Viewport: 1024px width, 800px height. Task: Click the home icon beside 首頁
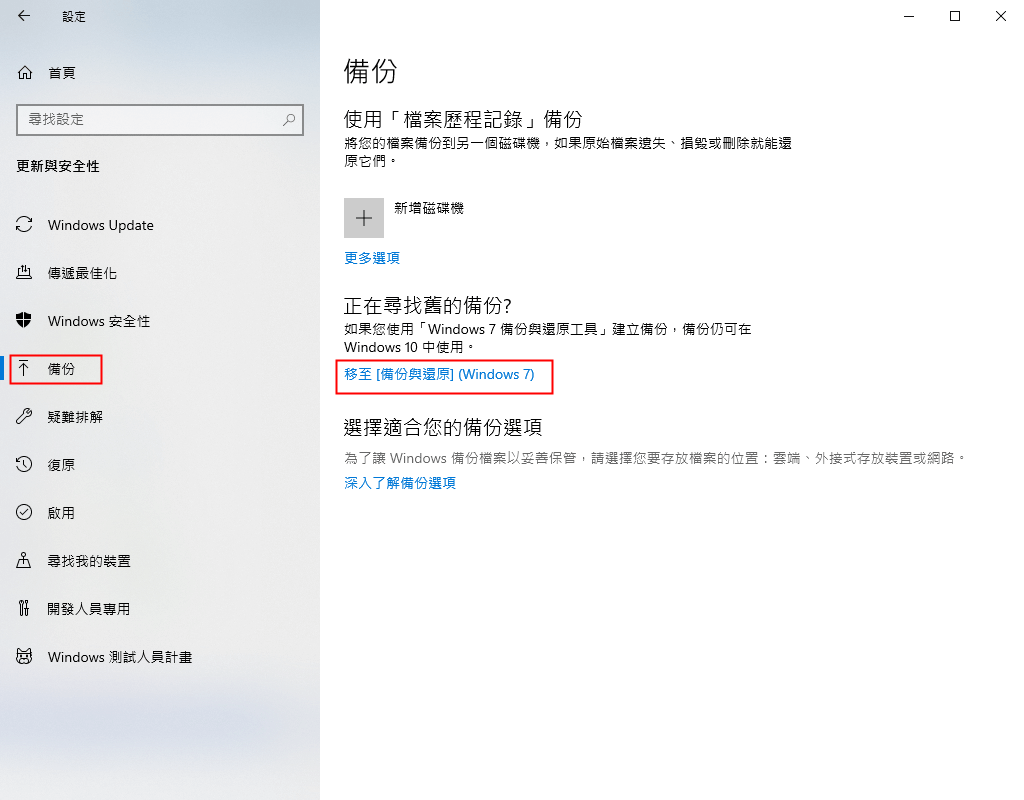[25, 72]
